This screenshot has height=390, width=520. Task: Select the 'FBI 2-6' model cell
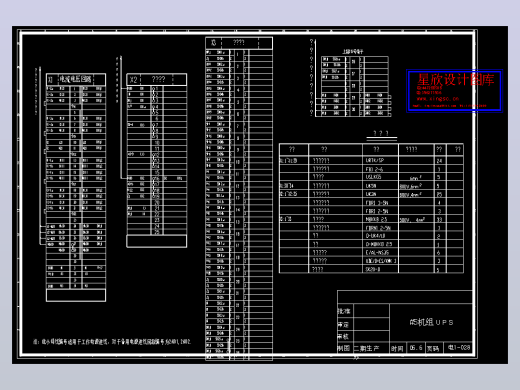tap(374, 169)
